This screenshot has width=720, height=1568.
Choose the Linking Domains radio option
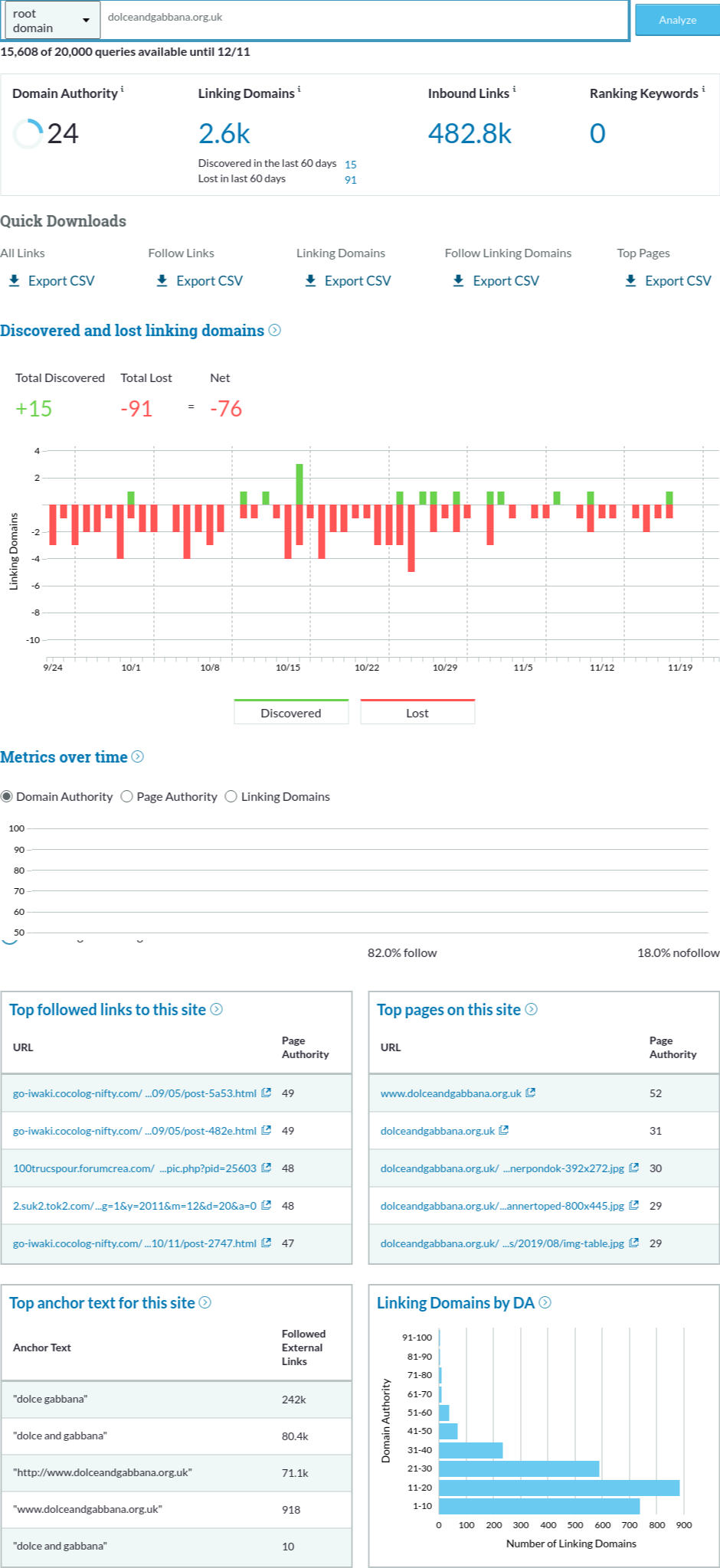(x=231, y=796)
